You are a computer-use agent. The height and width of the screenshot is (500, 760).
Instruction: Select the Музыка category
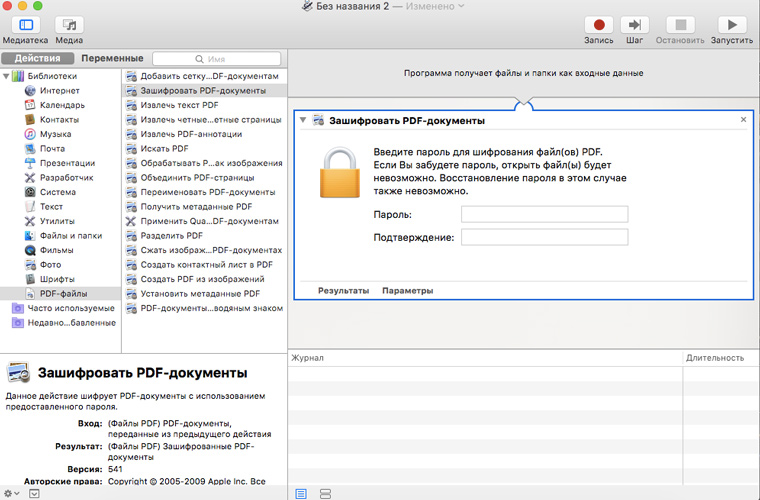tap(55, 134)
